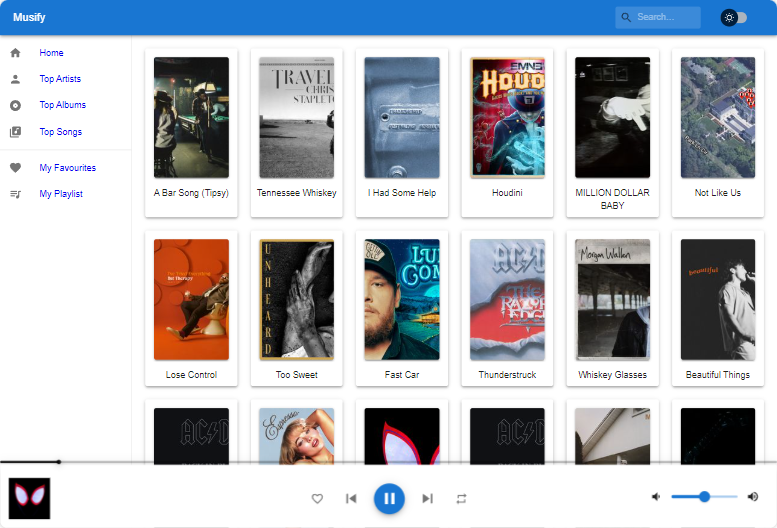Open the Top Artists page
Viewport: 777px width, 528px height.
pyautogui.click(x=60, y=79)
